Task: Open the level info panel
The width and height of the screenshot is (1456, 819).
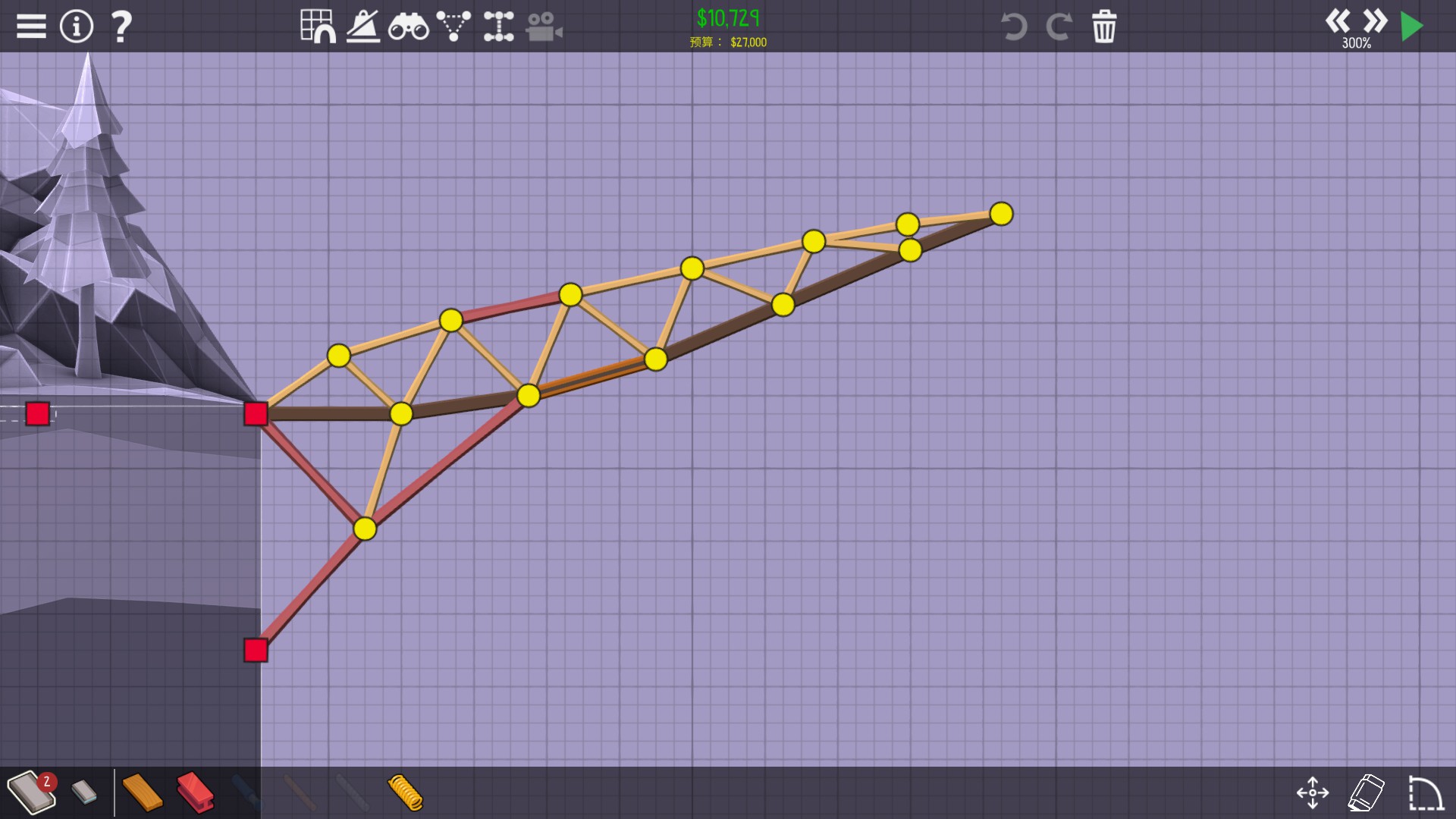Action: (76, 27)
